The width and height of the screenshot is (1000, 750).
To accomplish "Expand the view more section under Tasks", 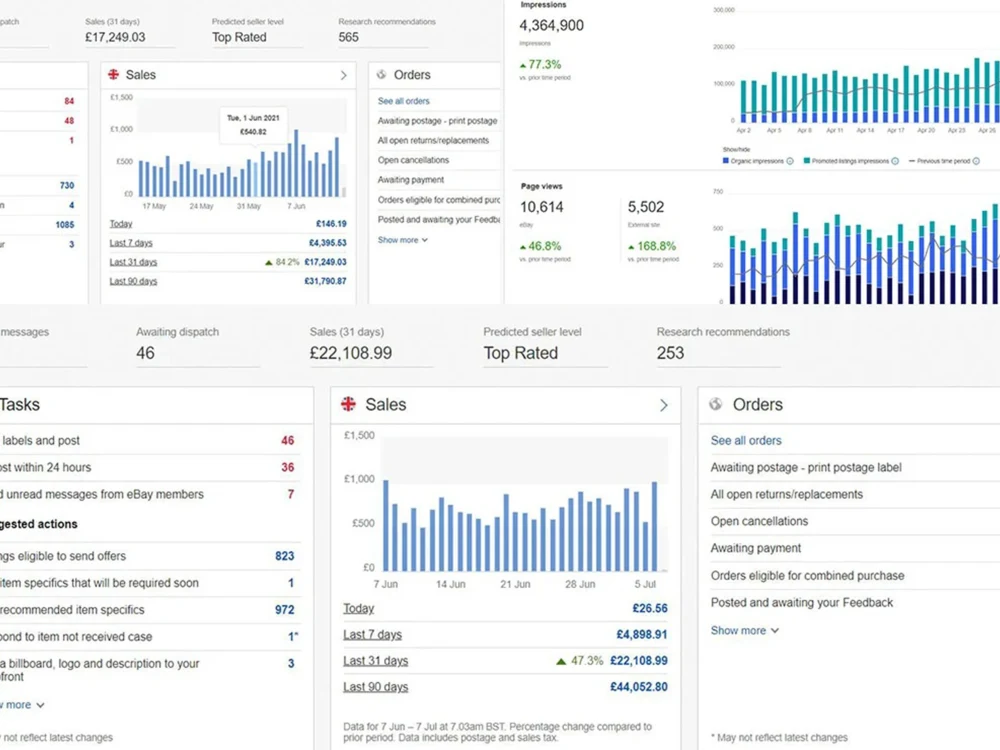I will 18,704.
